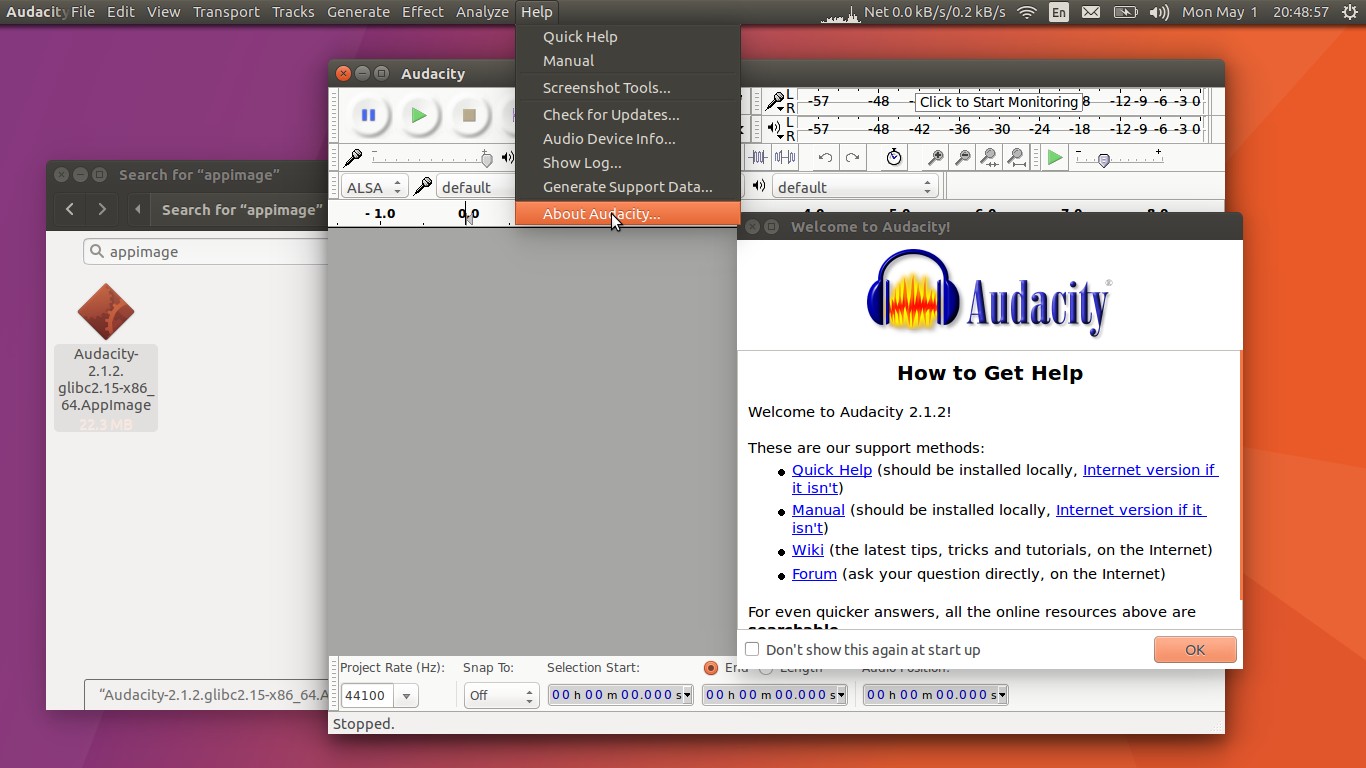Redo the last undone action
Viewport: 1366px width, 768px height.
coord(852,157)
